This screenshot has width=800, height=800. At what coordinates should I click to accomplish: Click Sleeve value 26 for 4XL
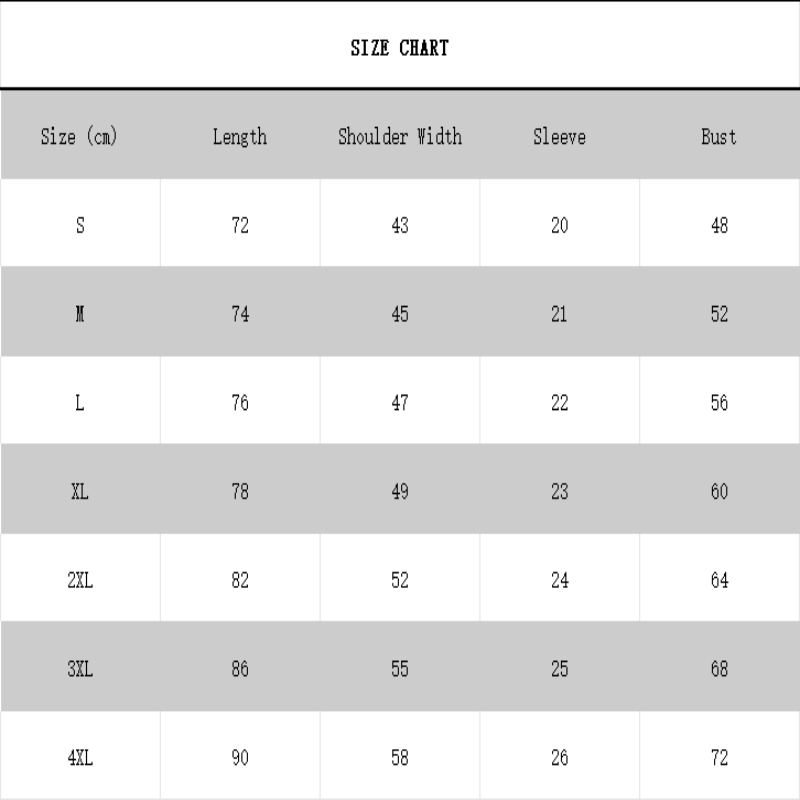click(x=560, y=759)
